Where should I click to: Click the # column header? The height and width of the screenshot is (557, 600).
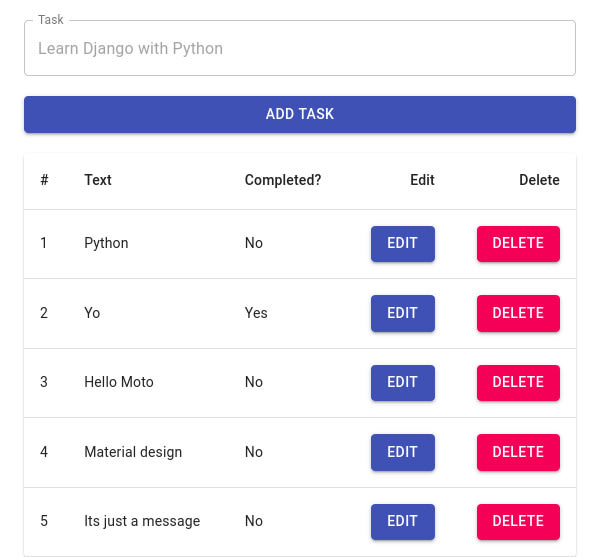tap(44, 180)
